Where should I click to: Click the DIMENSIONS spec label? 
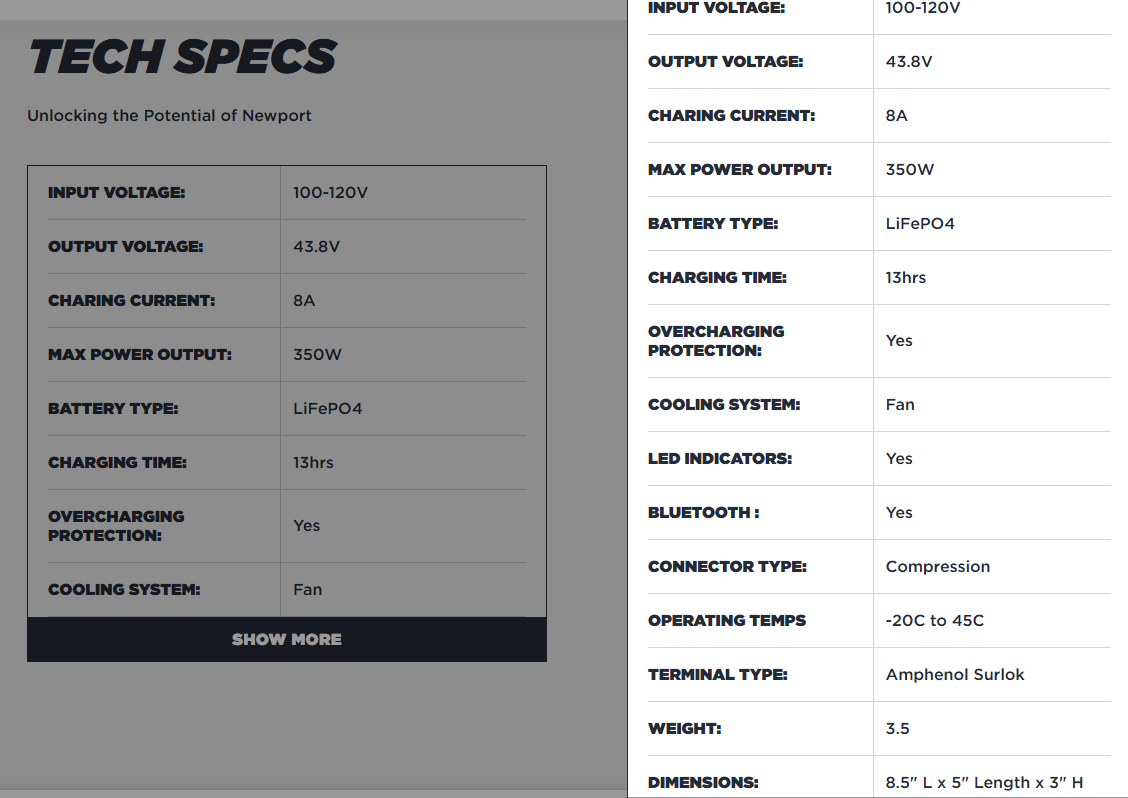[703, 782]
